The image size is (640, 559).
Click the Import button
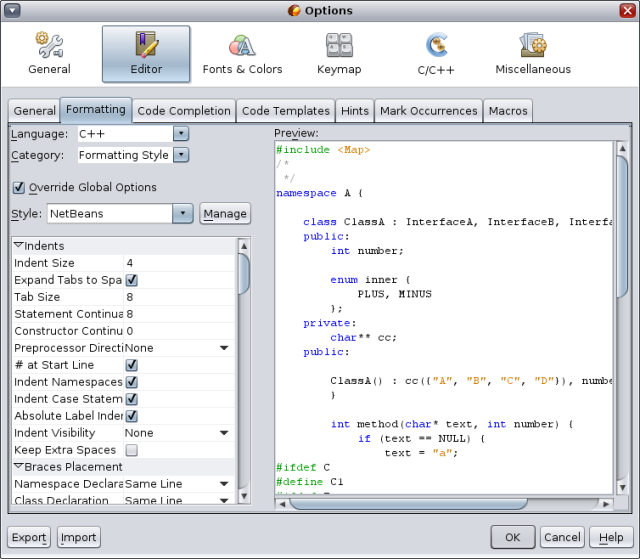(78, 537)
